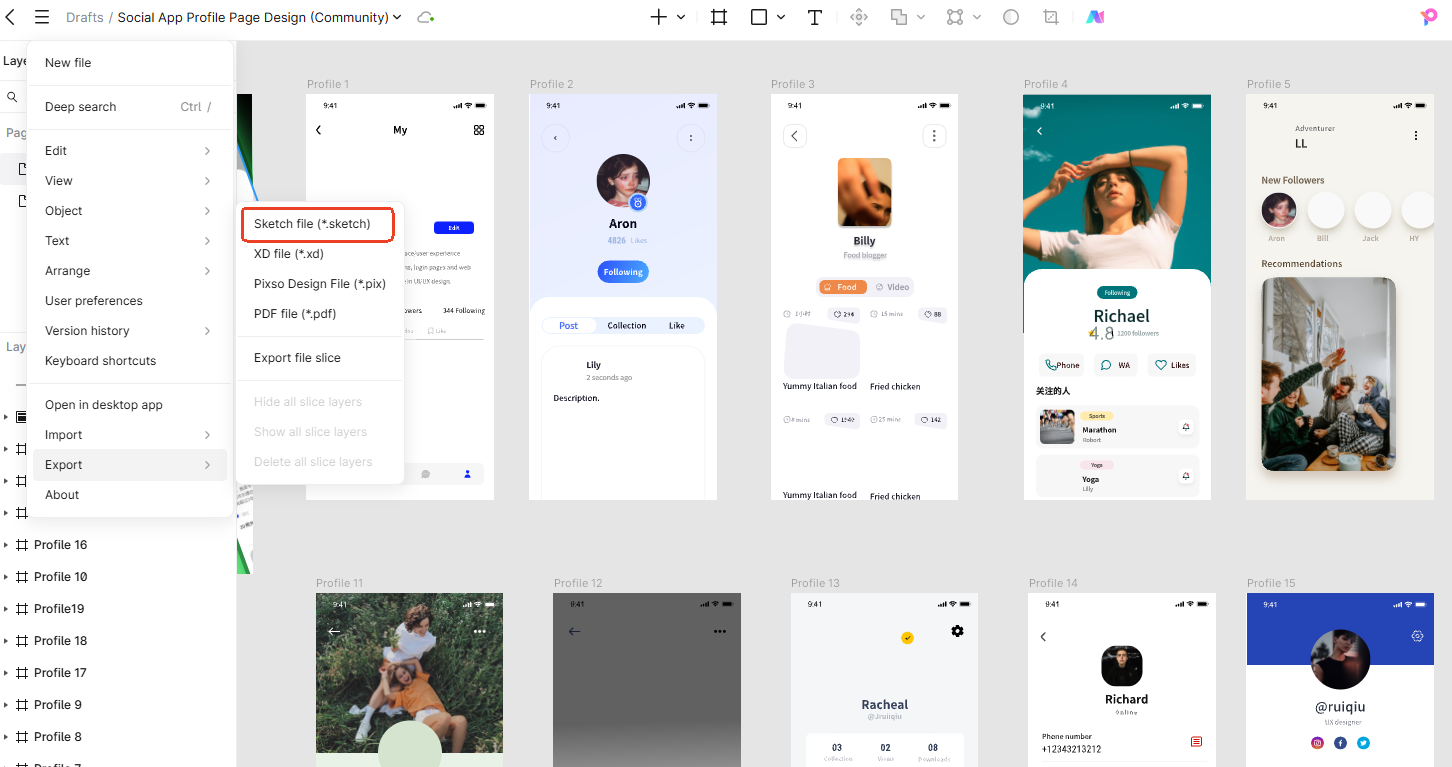Screen dimensions: 1452x767
Task: Select the Profile19 layer row
Action: (x=118, y=609)
